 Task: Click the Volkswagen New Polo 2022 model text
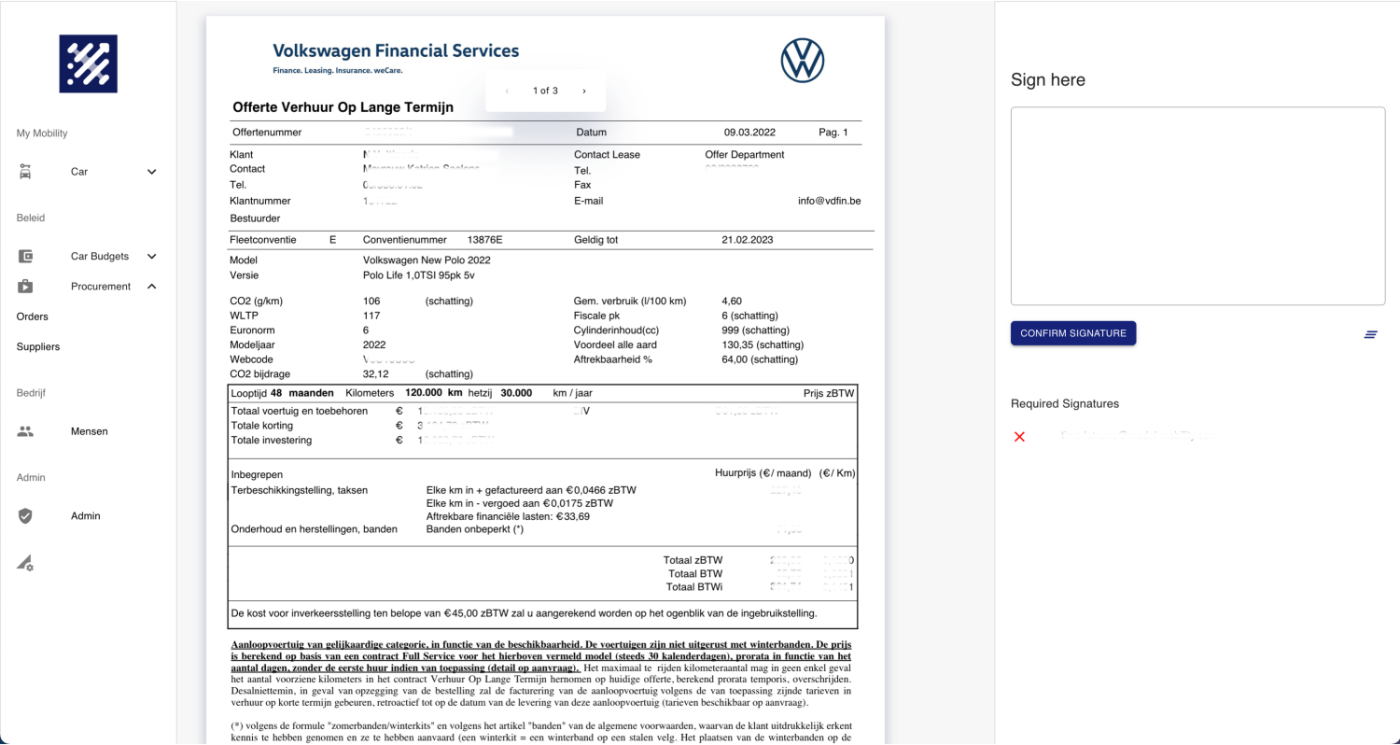427,260
